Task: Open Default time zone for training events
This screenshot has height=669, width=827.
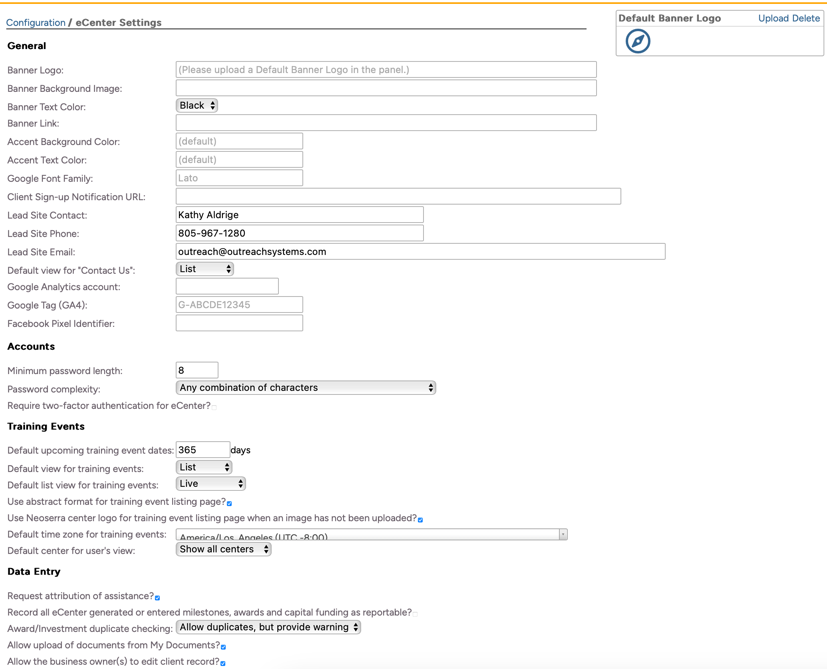Action: (x=371, y=535)
